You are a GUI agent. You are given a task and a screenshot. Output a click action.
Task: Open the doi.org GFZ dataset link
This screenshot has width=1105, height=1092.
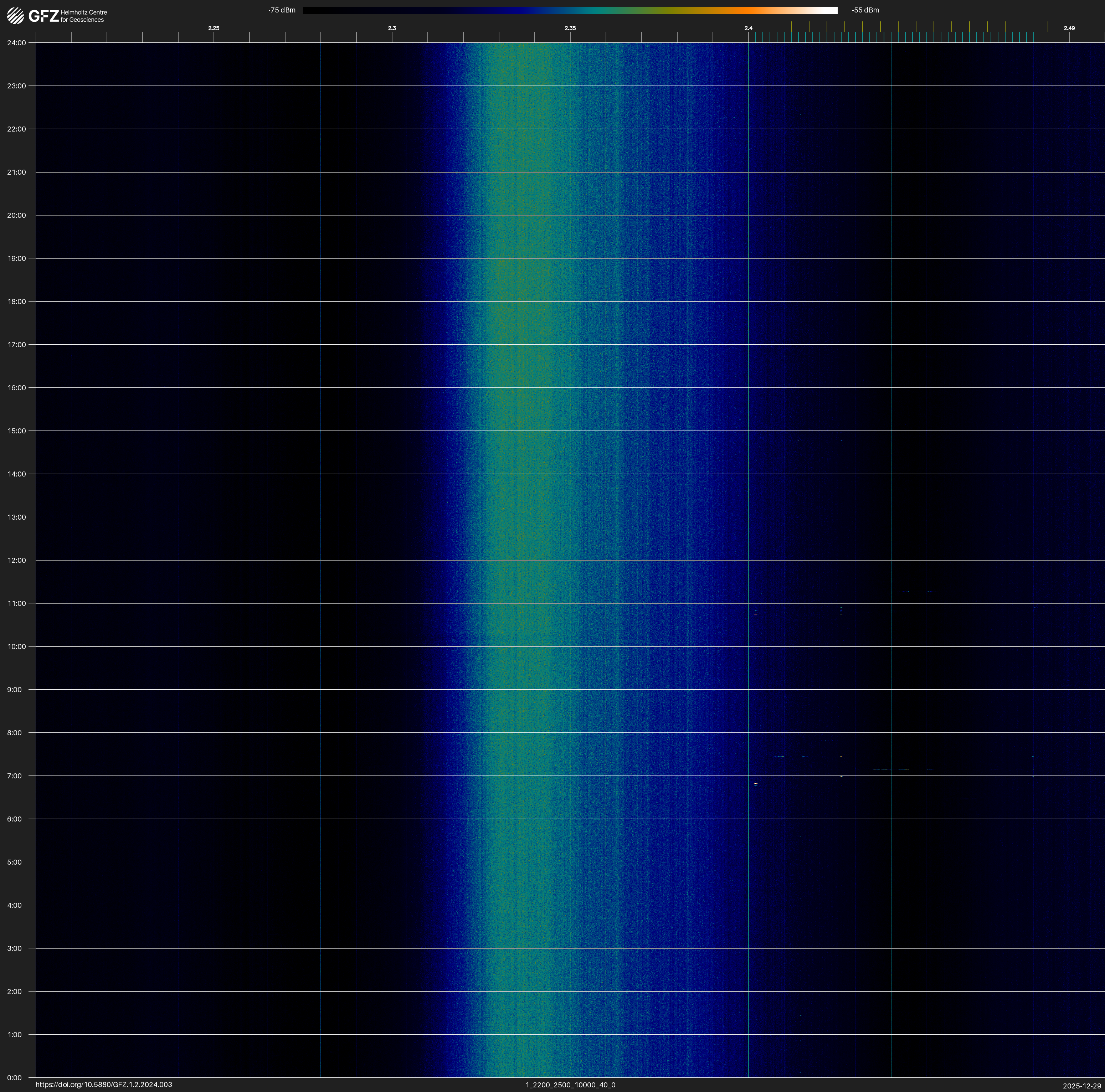(103, 1085)
